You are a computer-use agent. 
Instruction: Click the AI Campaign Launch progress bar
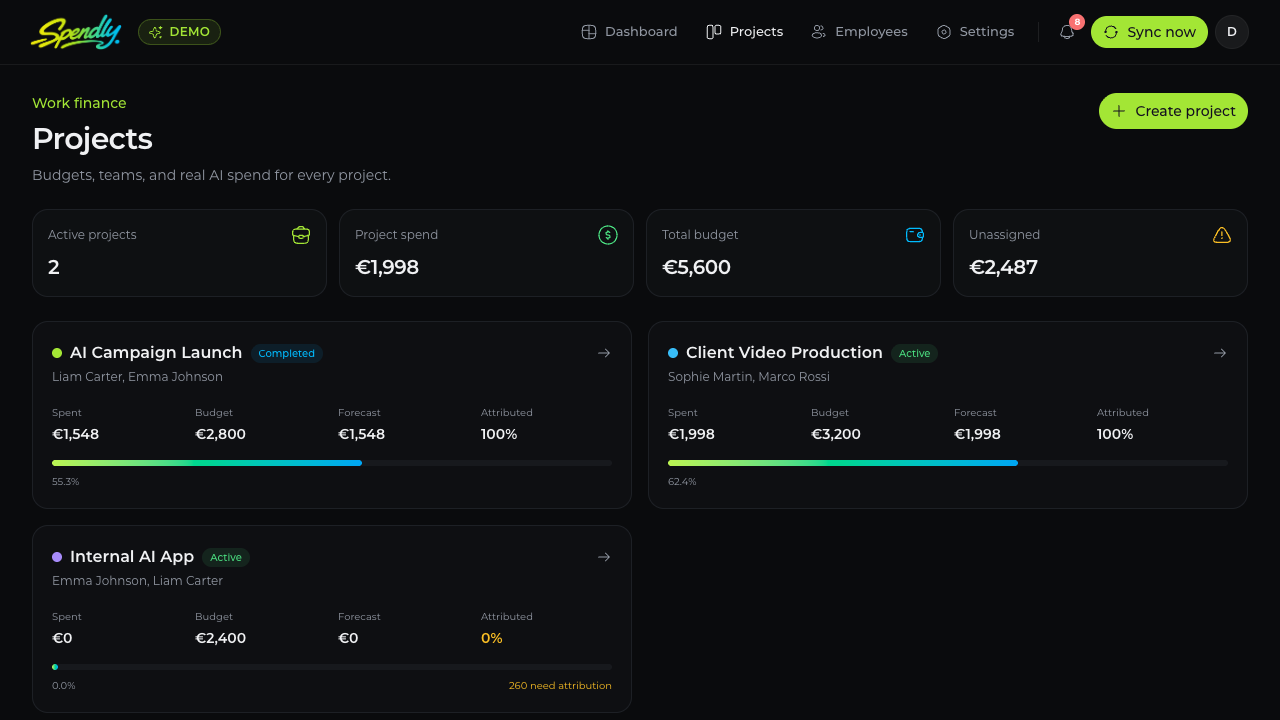pyautogui.click(x=332, y=463)
